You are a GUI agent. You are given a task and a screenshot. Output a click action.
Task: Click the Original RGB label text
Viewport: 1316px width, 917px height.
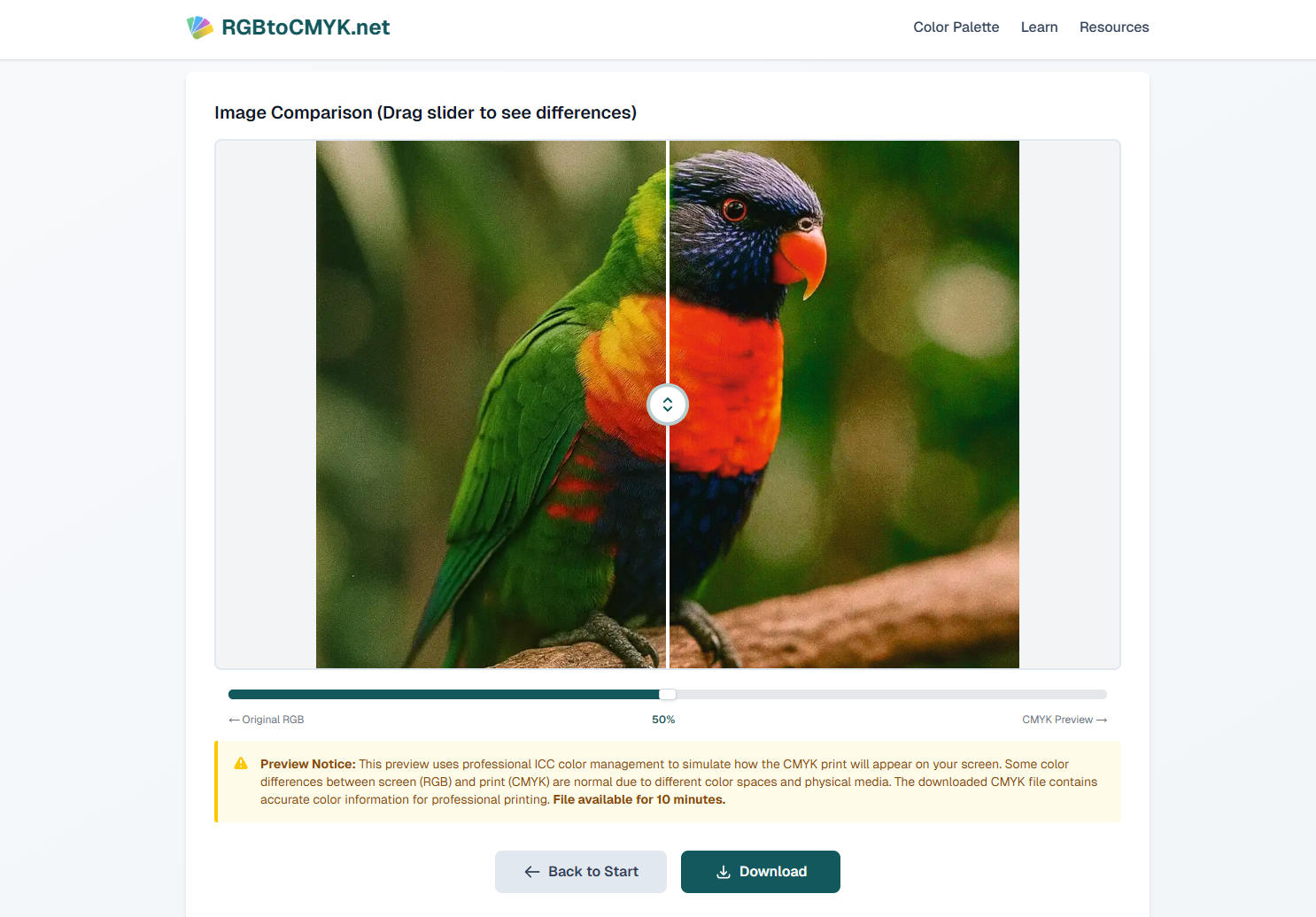(273, 720)
